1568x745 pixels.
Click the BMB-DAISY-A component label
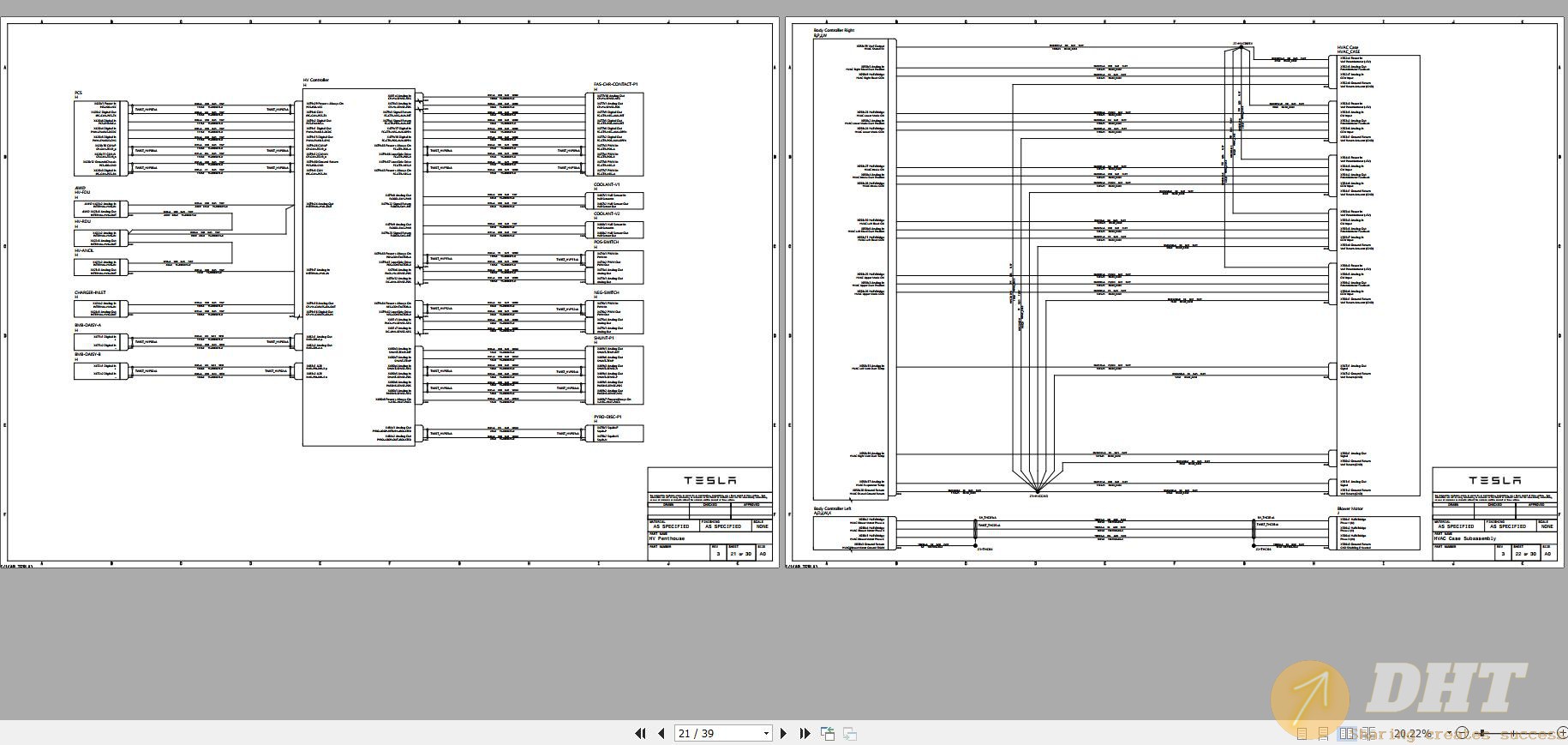tap(87, 325)
